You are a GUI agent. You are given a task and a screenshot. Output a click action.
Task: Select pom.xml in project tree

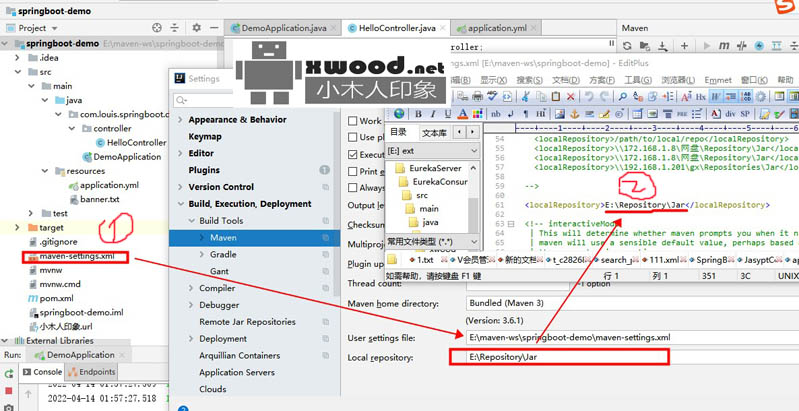point(57,298)
